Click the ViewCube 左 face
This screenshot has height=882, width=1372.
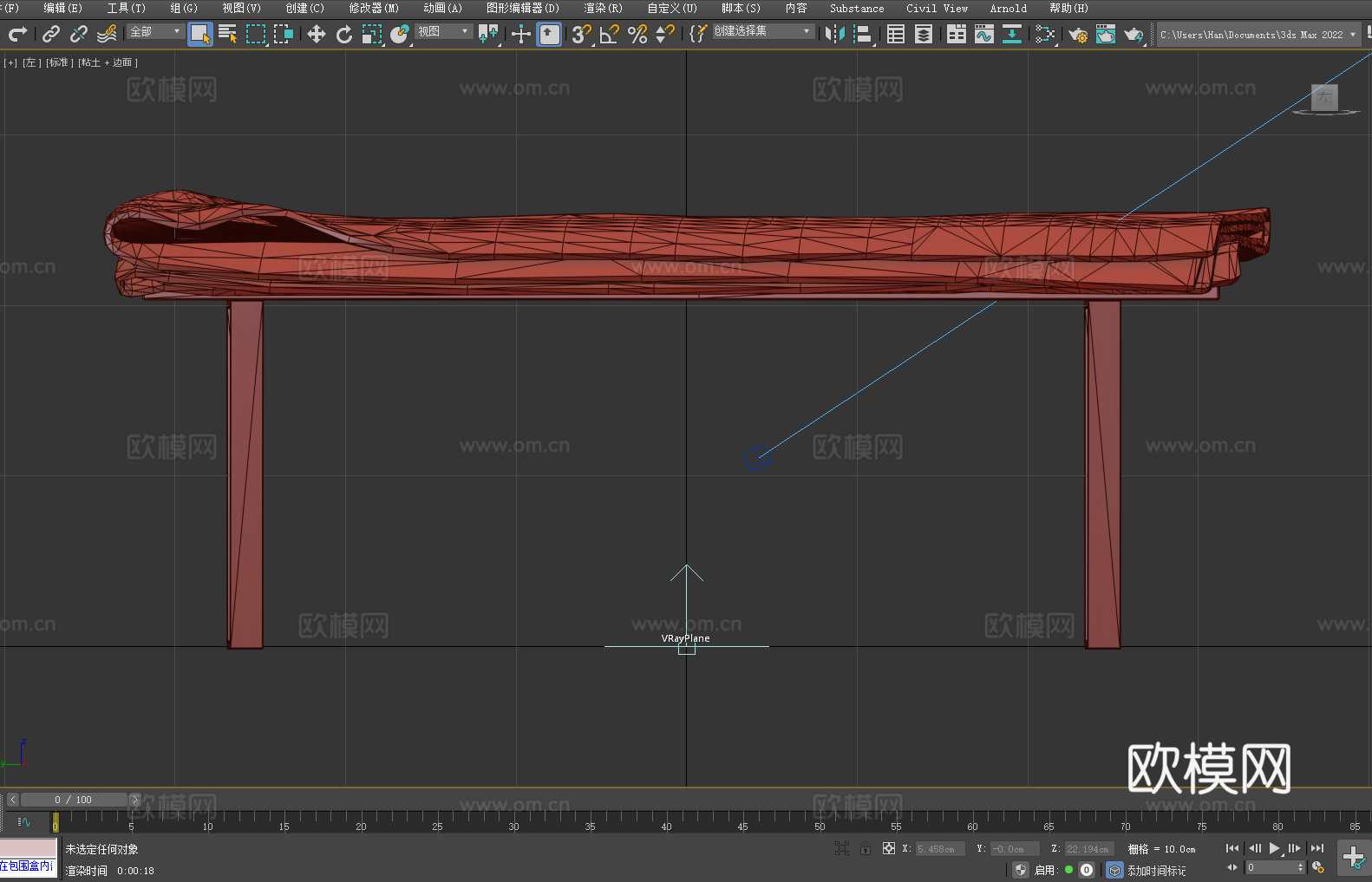(1324, 98)
